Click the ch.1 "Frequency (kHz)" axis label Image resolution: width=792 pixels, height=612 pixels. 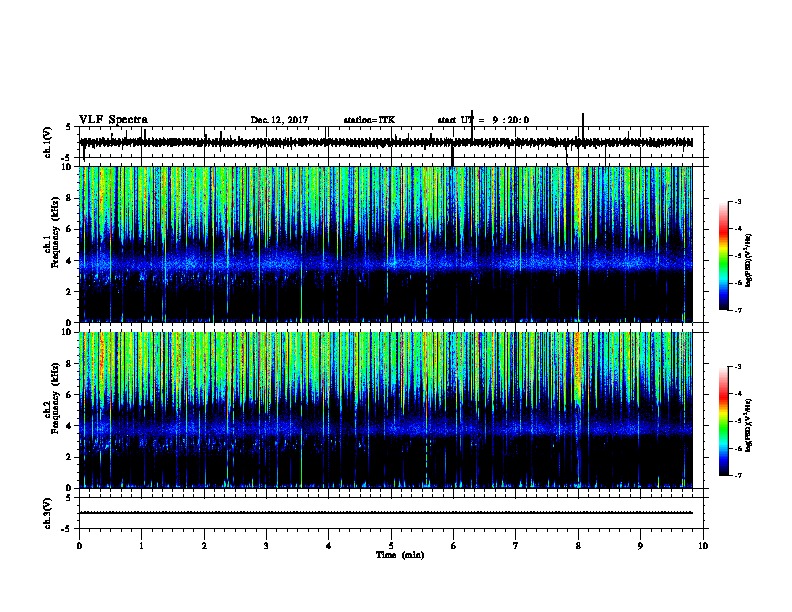tap(56, 233)
